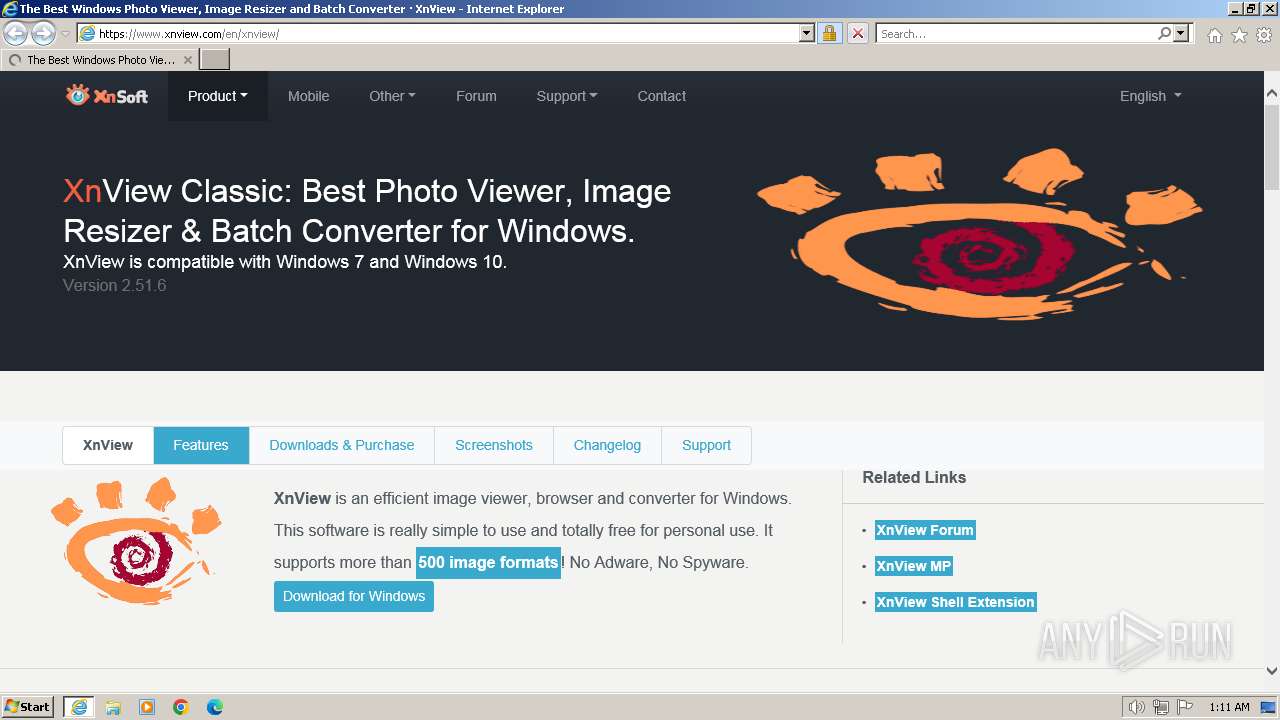This screenshot has height=720, width=1280.
Task: Switch to the Features tab
Action: (x=201, y=445)
